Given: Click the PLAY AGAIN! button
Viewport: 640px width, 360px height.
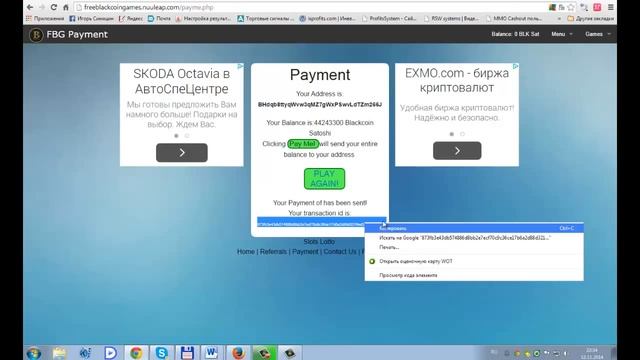Looking at the screenshot, I should [x=324, y=179].
